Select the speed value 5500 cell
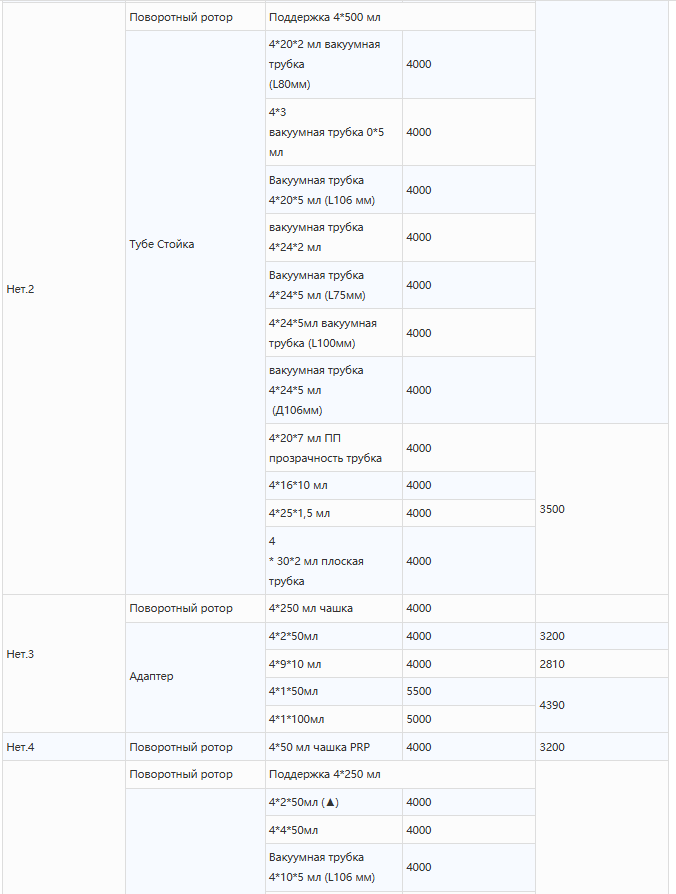This screenshot has width=676, height=894. (419, 692)
